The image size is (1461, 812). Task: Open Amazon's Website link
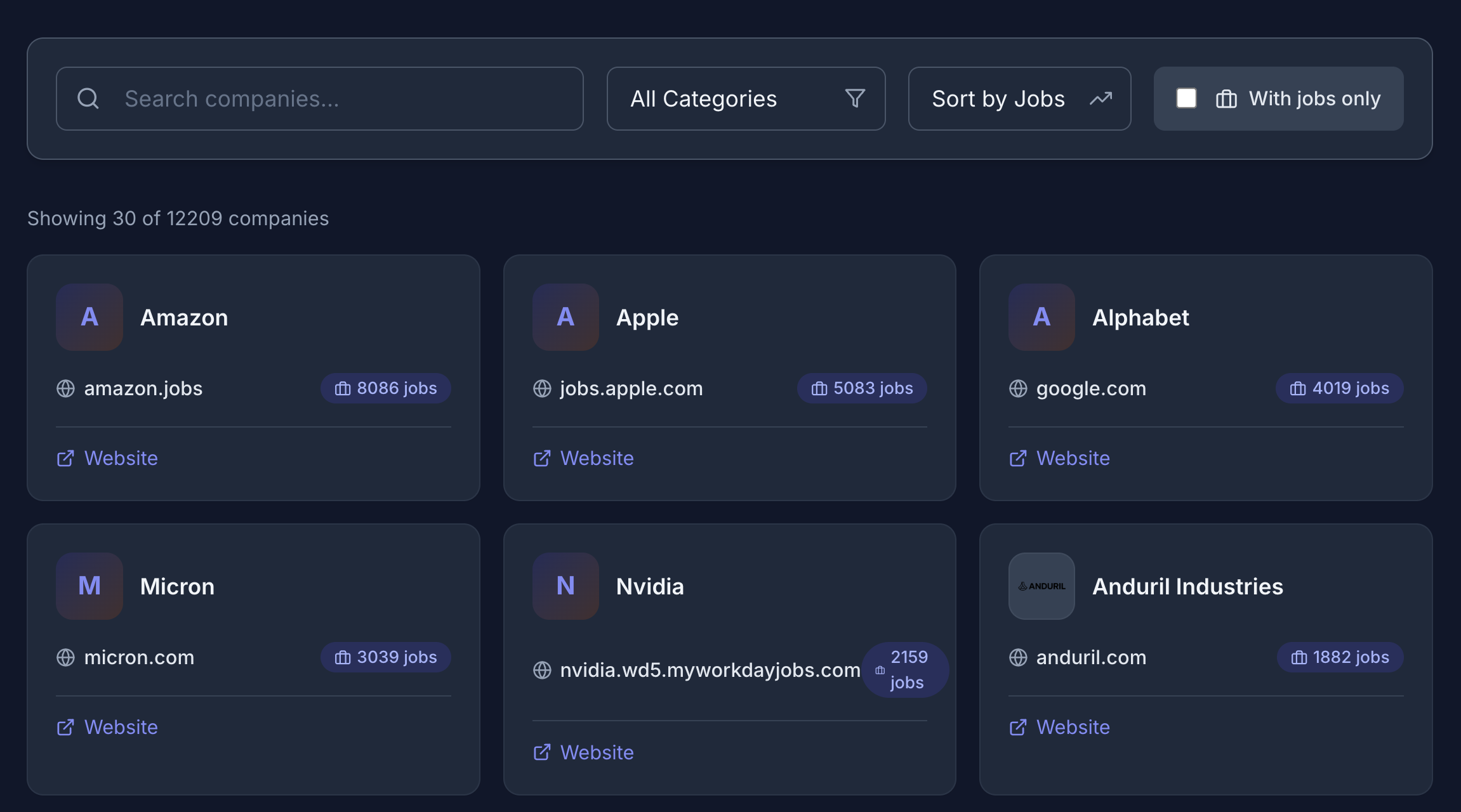[107, 458]
